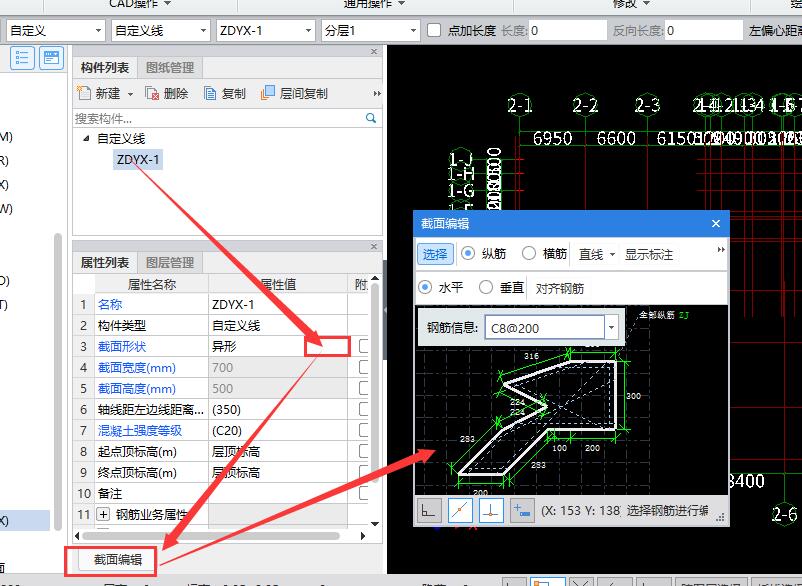Click the property list scroll-right arrow
The image size is (802, 586).
coord(363,536)
